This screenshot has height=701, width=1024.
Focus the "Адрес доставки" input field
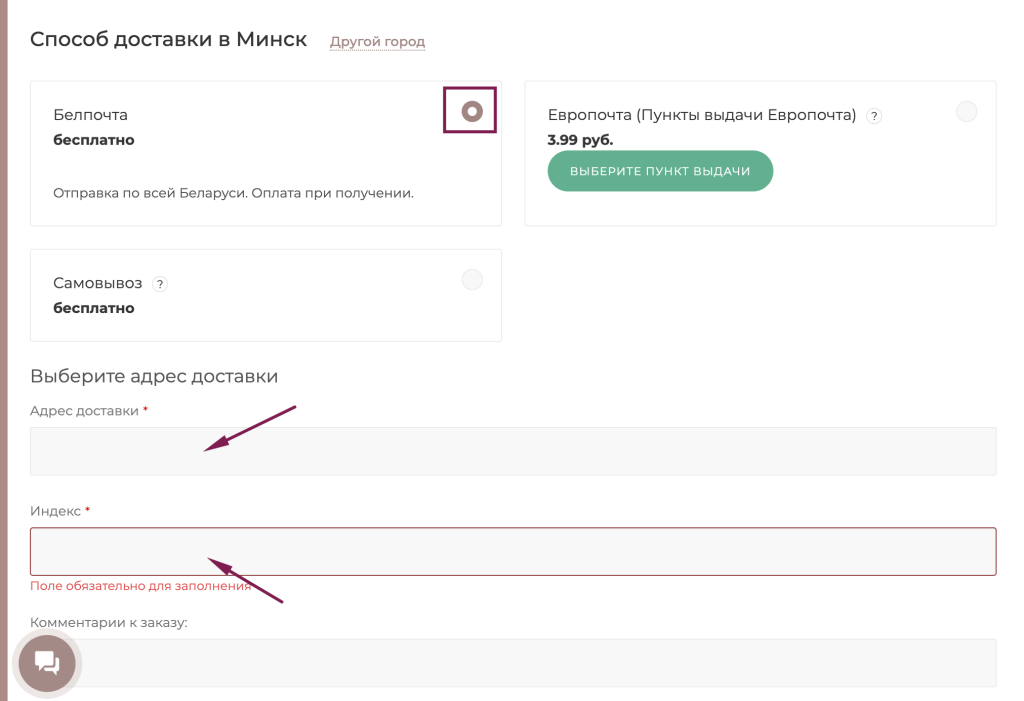coord(513,451)
